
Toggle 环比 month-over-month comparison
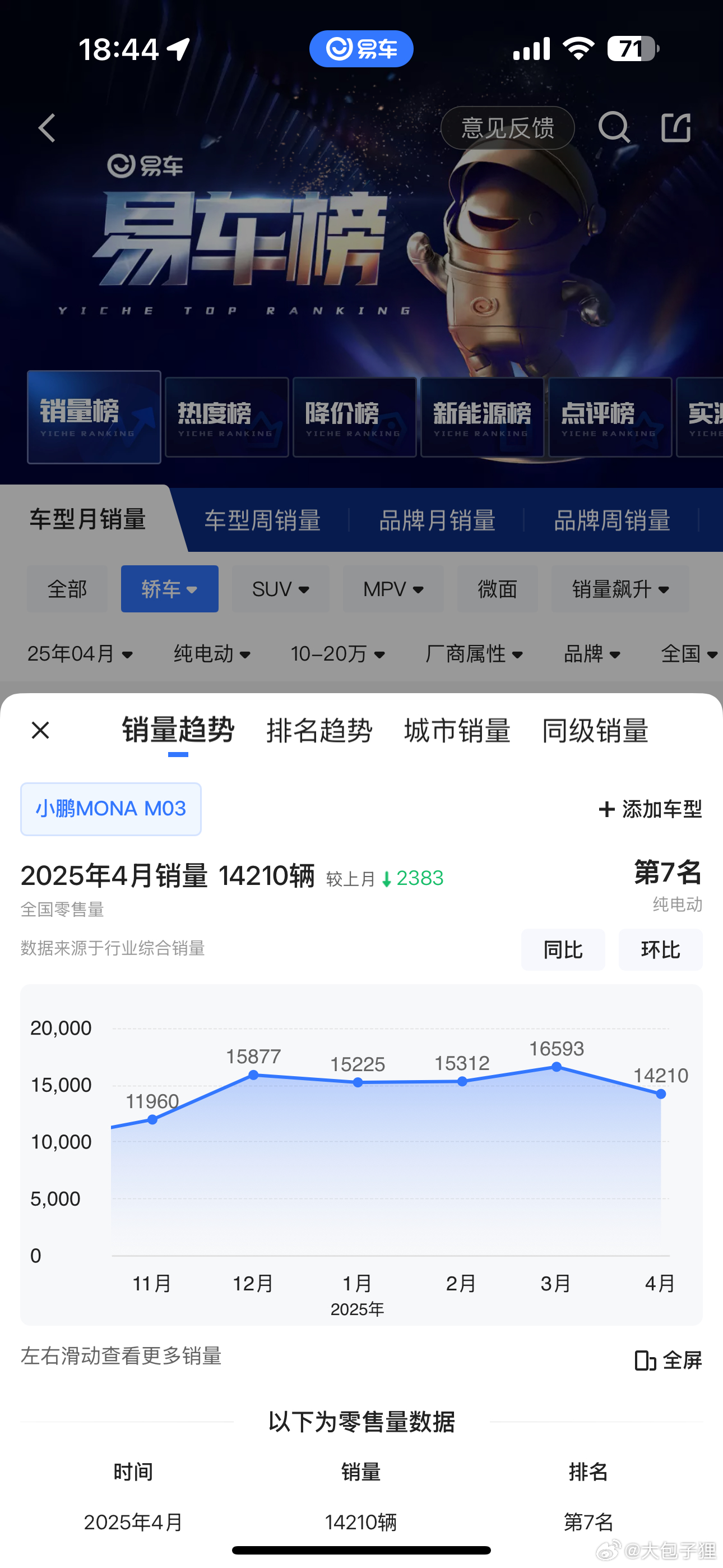click(x=660, y=949)
